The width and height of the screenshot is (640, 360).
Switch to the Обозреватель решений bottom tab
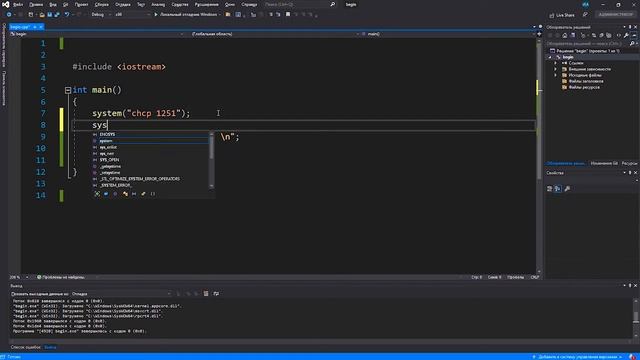click(566, 163)
